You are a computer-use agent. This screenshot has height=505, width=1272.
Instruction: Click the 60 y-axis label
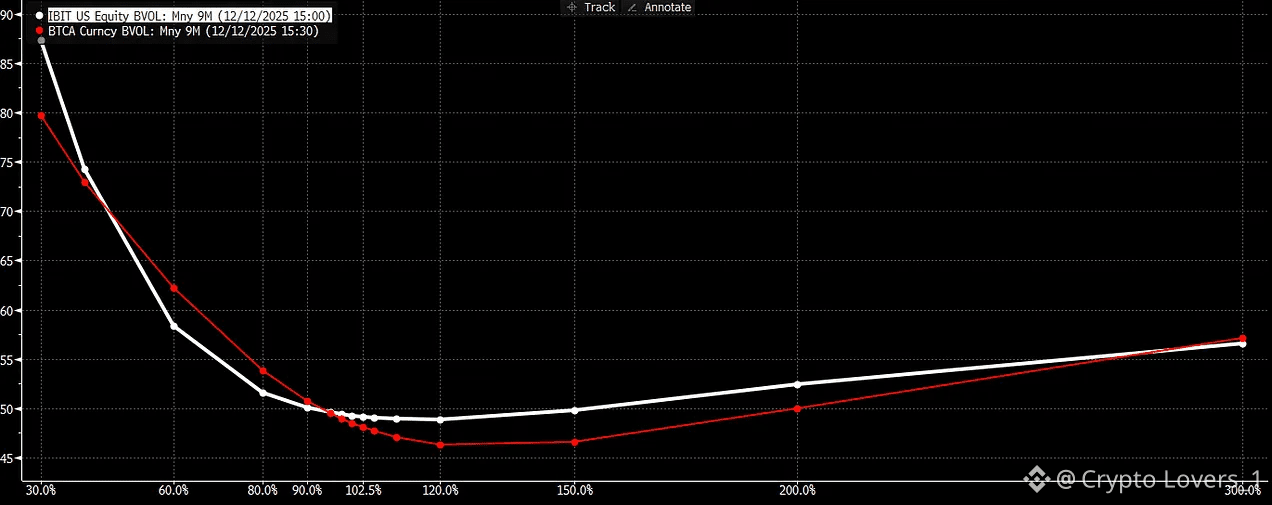pyautogui.click(x=7, y=310)
